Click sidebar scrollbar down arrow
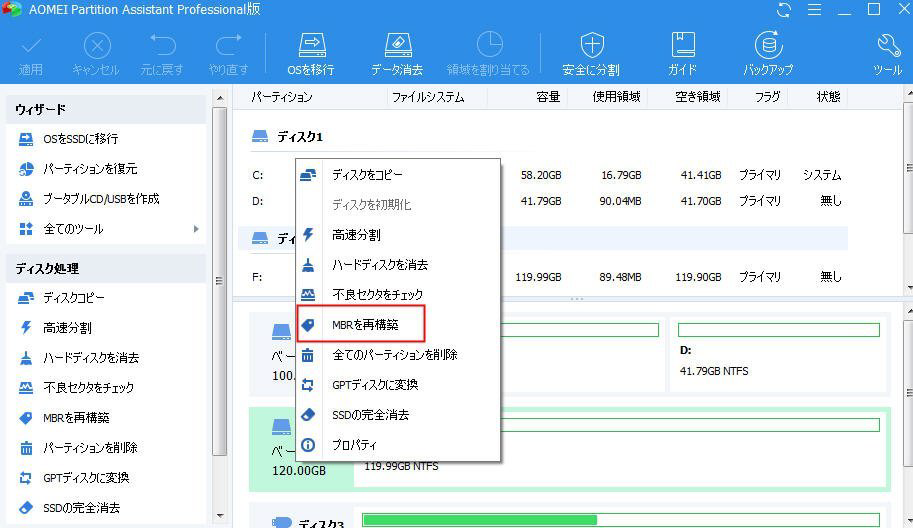Screen dimensions: 913x528 [220, 515]
